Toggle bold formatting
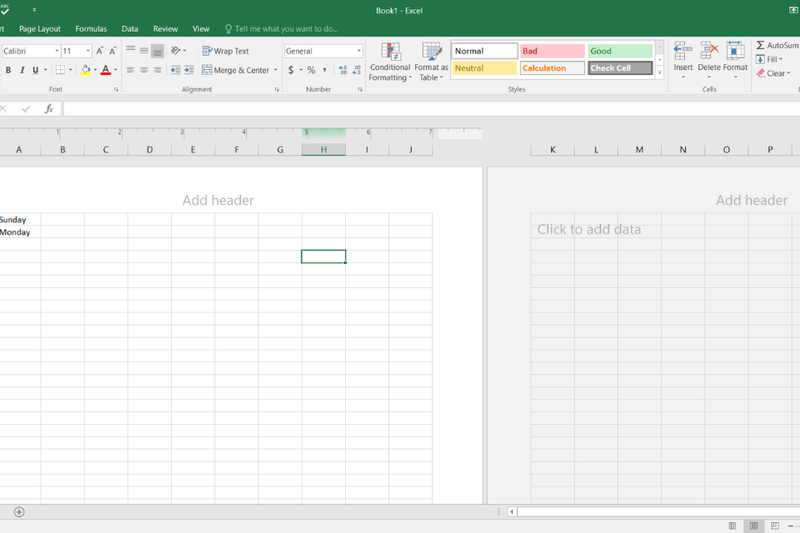 point(8,70)
